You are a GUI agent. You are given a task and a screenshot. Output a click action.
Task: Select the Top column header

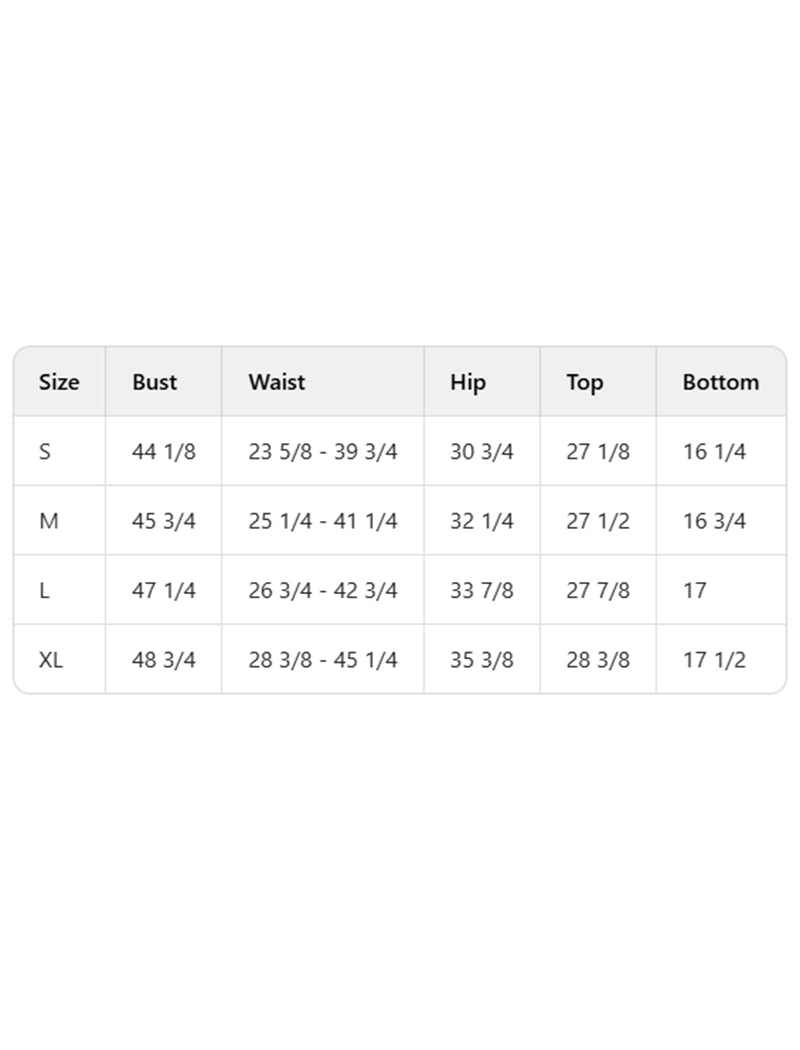(585, 382)
